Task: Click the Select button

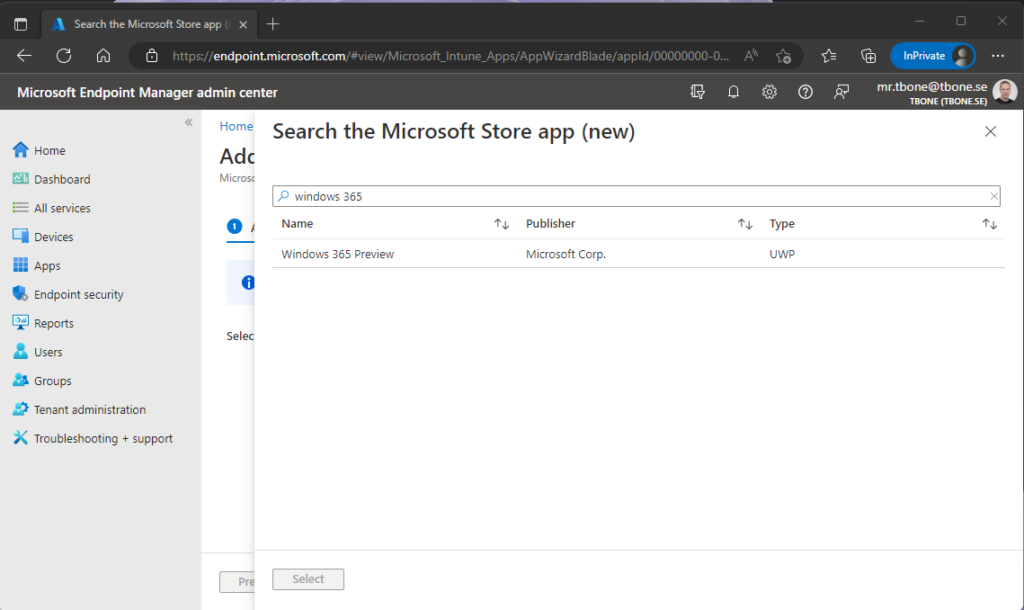Action: click(308, 579)
